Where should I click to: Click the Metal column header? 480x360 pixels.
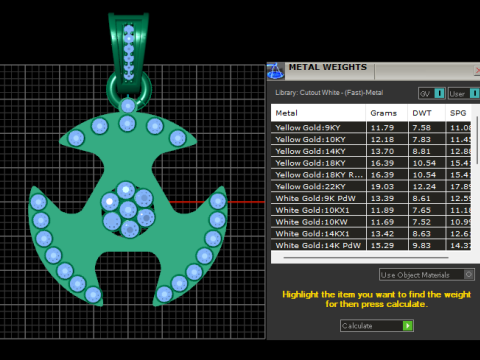point(318,113)
